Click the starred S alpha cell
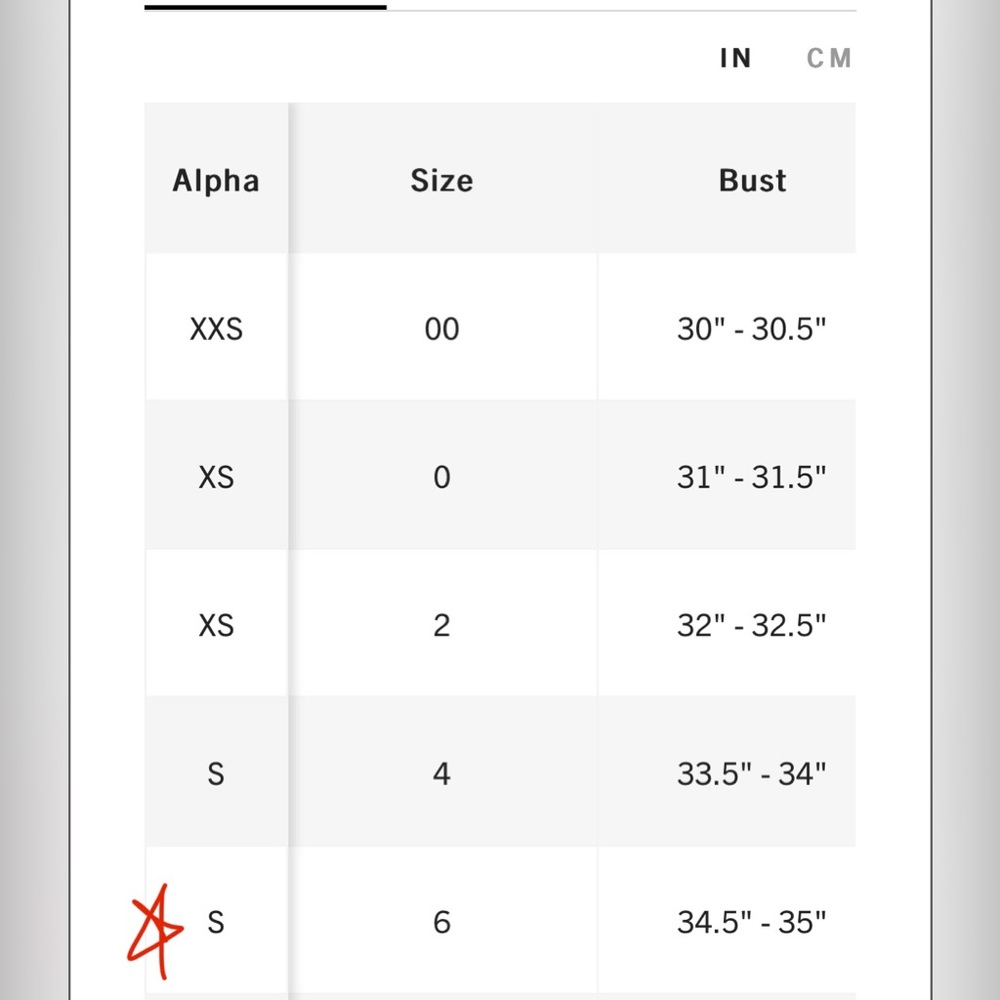Image resolution: width=1000 pixels, height=1000 pixels. (x=216, y=921)
